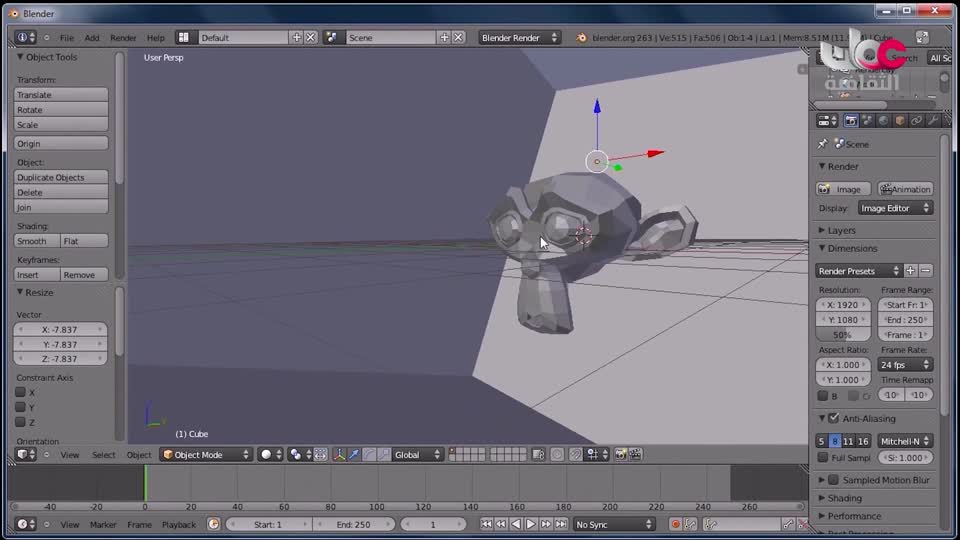960x540 pixels.
Task: Open the Add menu
Action: (x=92, y=37)
